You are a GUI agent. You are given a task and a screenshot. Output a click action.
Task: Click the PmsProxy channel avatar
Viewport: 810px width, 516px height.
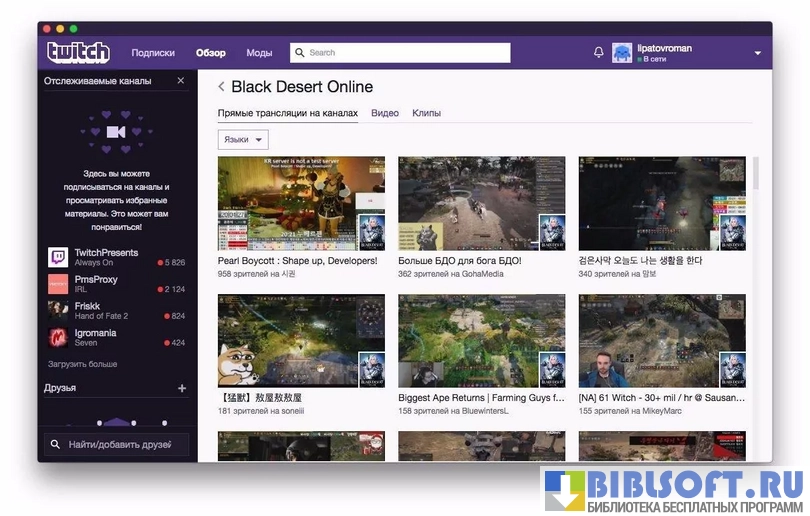pos(58,284)
